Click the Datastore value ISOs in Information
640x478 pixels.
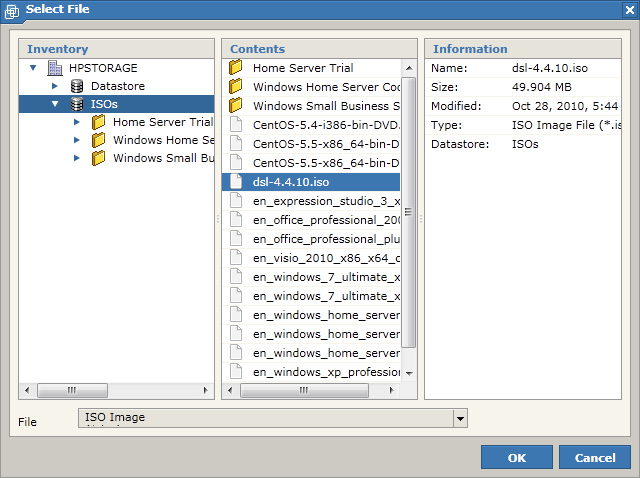[525, 144]
